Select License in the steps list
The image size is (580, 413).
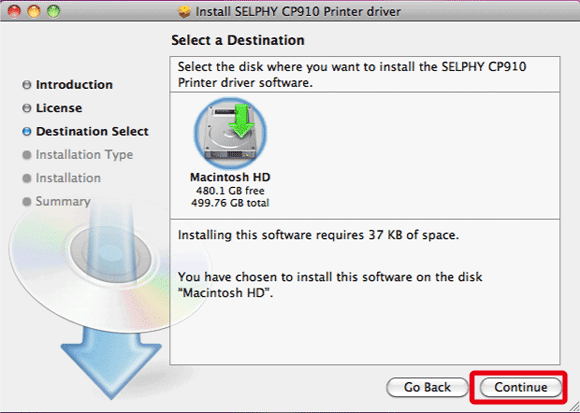(59, 108)
